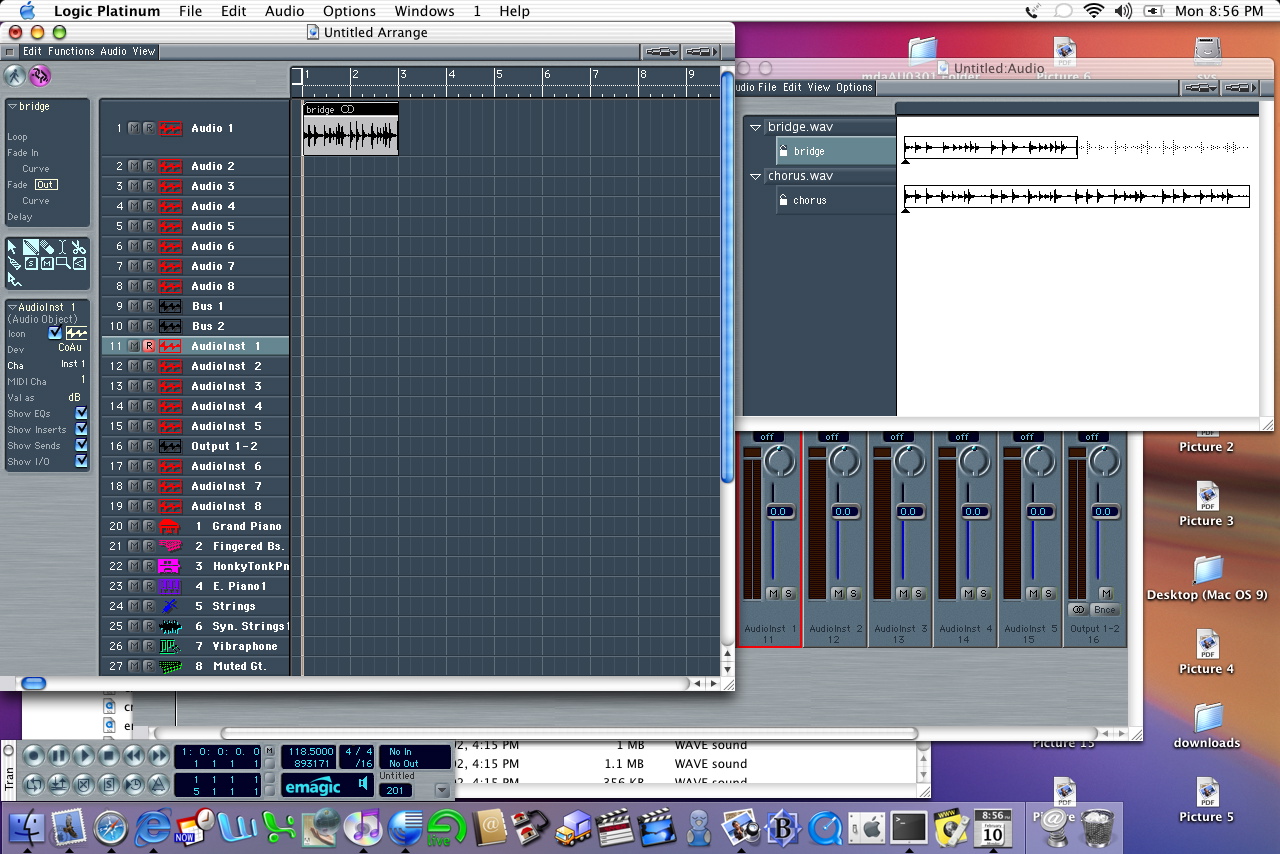Mute the Audio 1 track
1280x854 pixels.
(134, 128)
